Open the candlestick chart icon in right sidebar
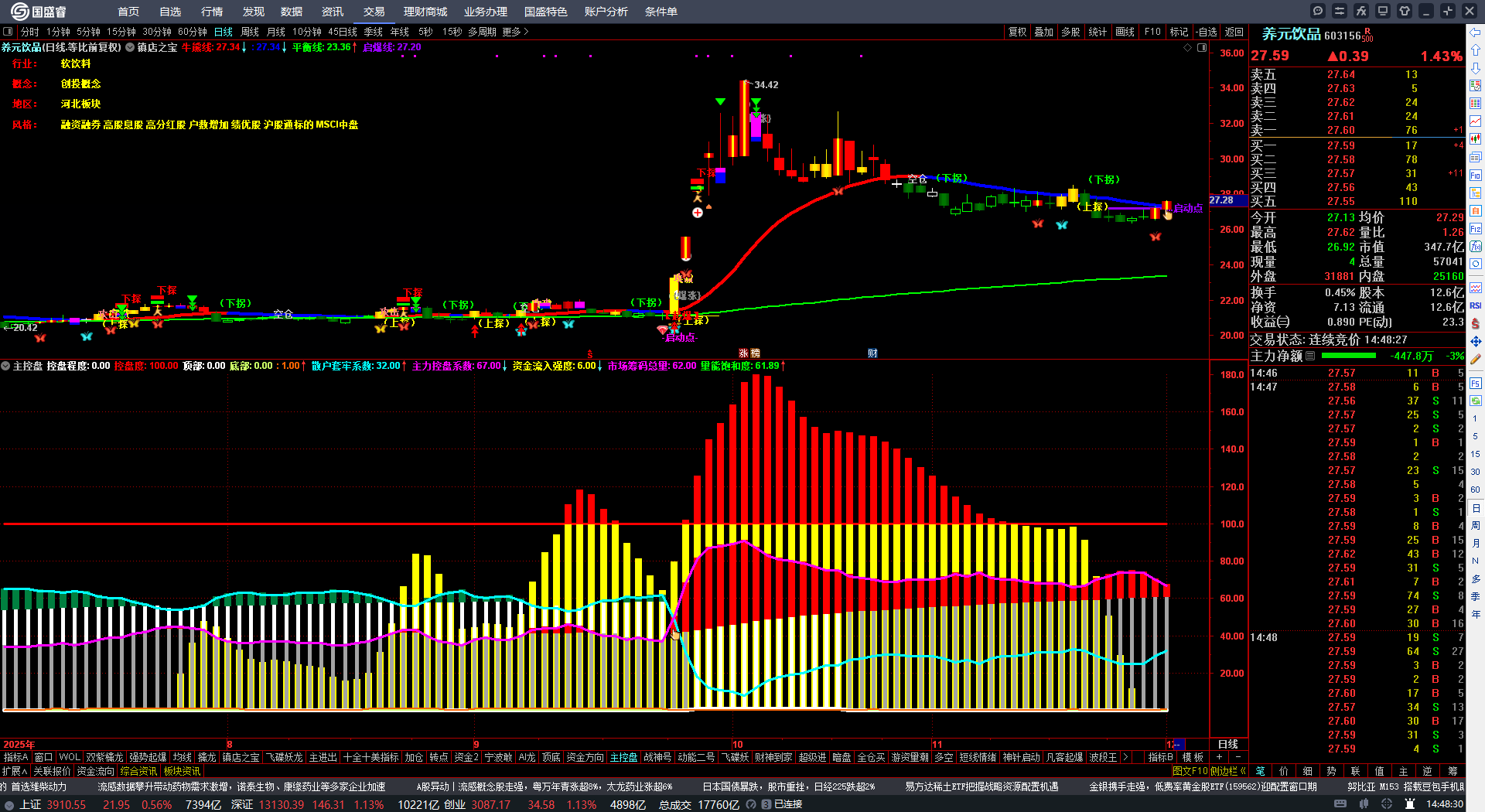Screen dimensions: 1485x812 [x=1476, y=139]
